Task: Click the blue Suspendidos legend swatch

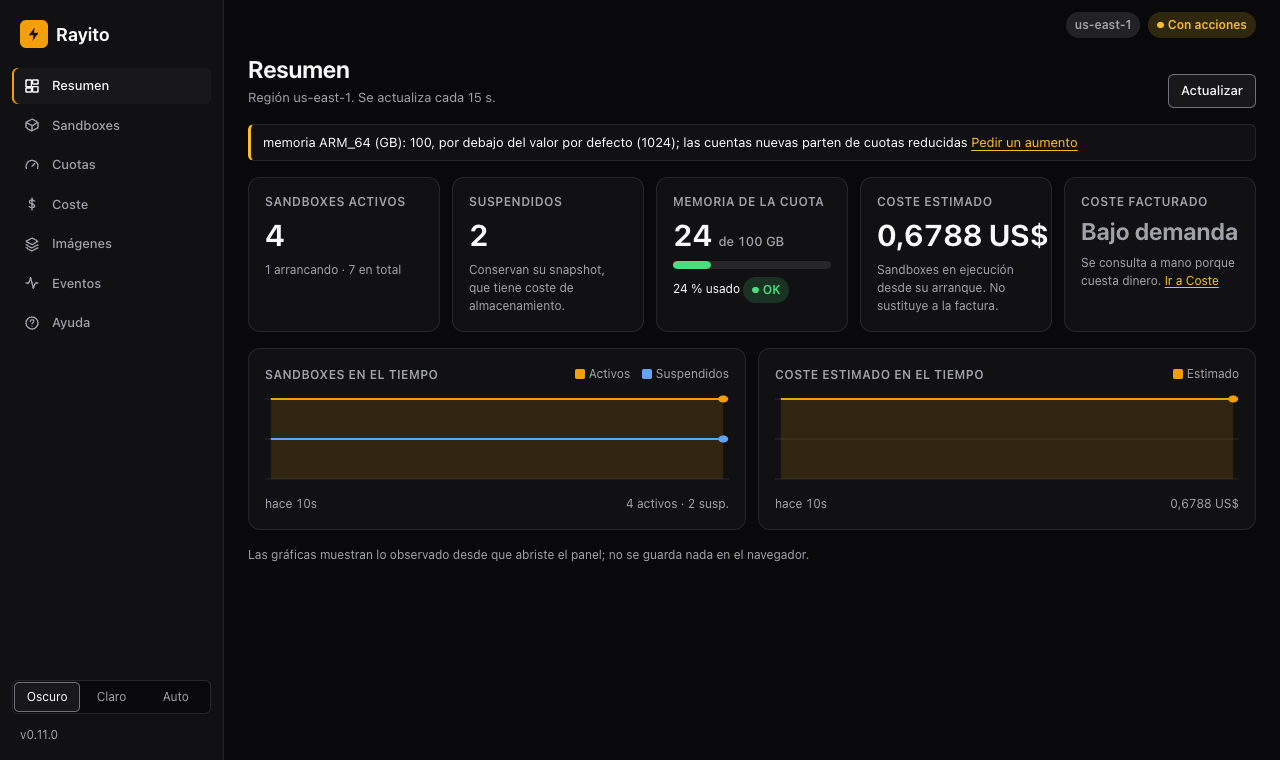Action: (x=647, y=374)
